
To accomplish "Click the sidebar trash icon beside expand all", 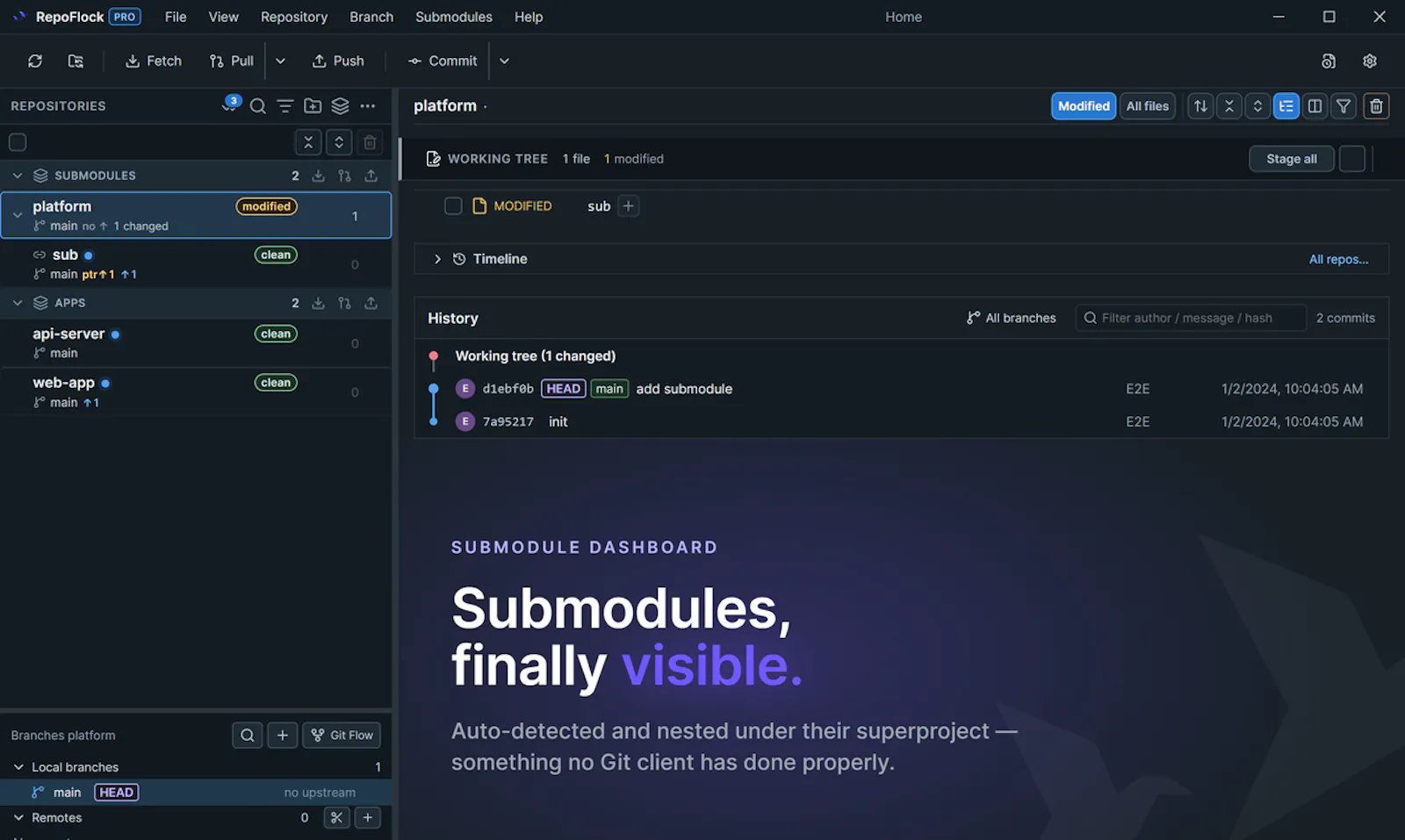I will click(370, 142).
